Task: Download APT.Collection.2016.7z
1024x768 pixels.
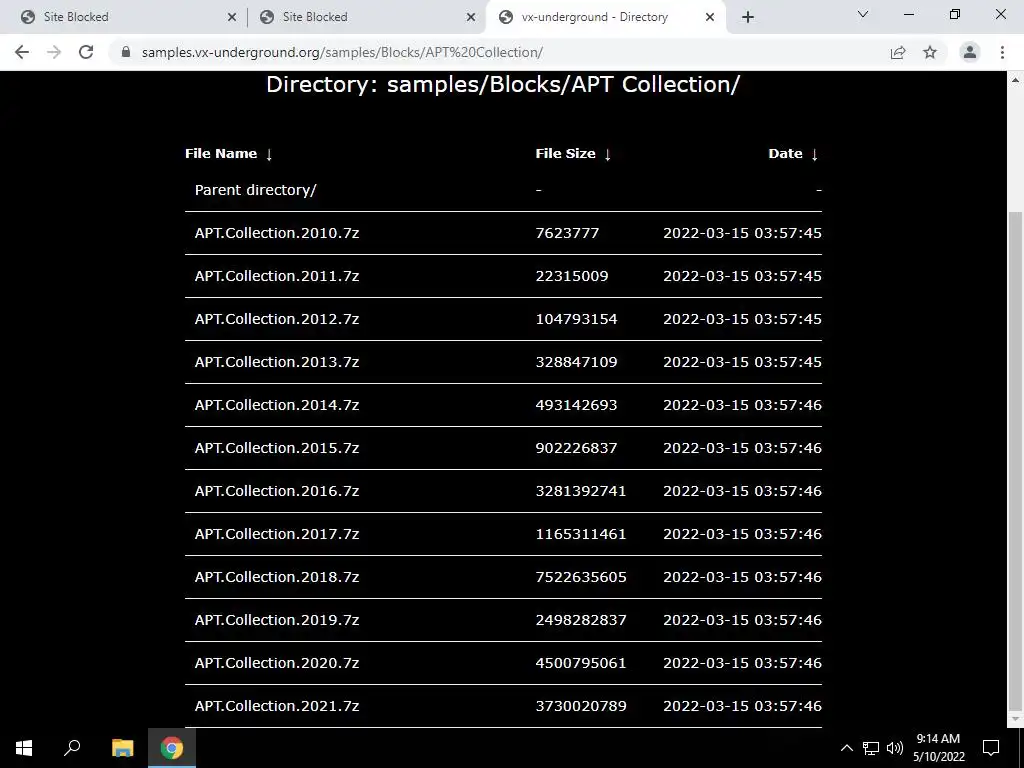Action: pyautogui.click(x=277, y=492)
